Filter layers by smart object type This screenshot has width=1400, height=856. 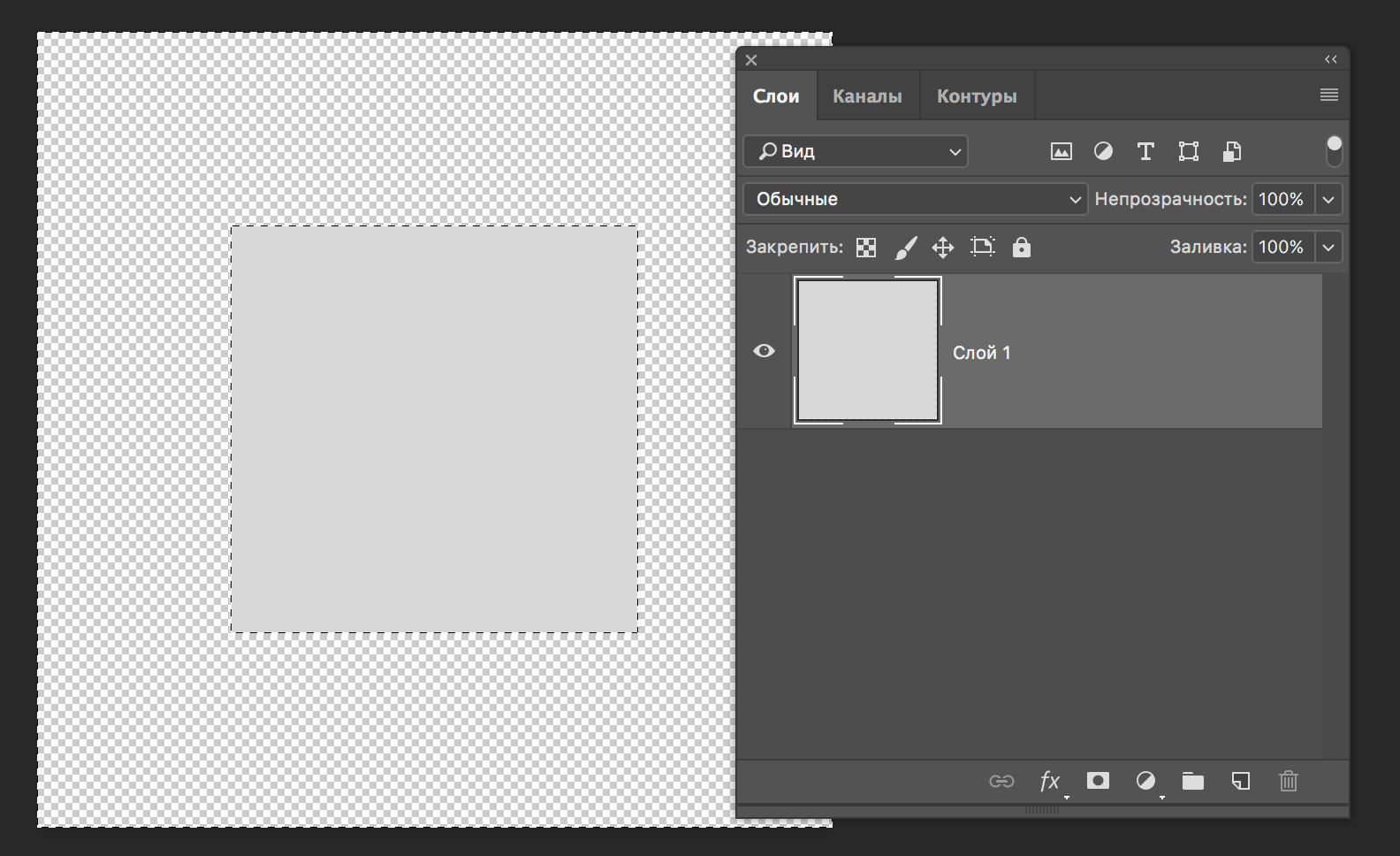(1232, 151)
